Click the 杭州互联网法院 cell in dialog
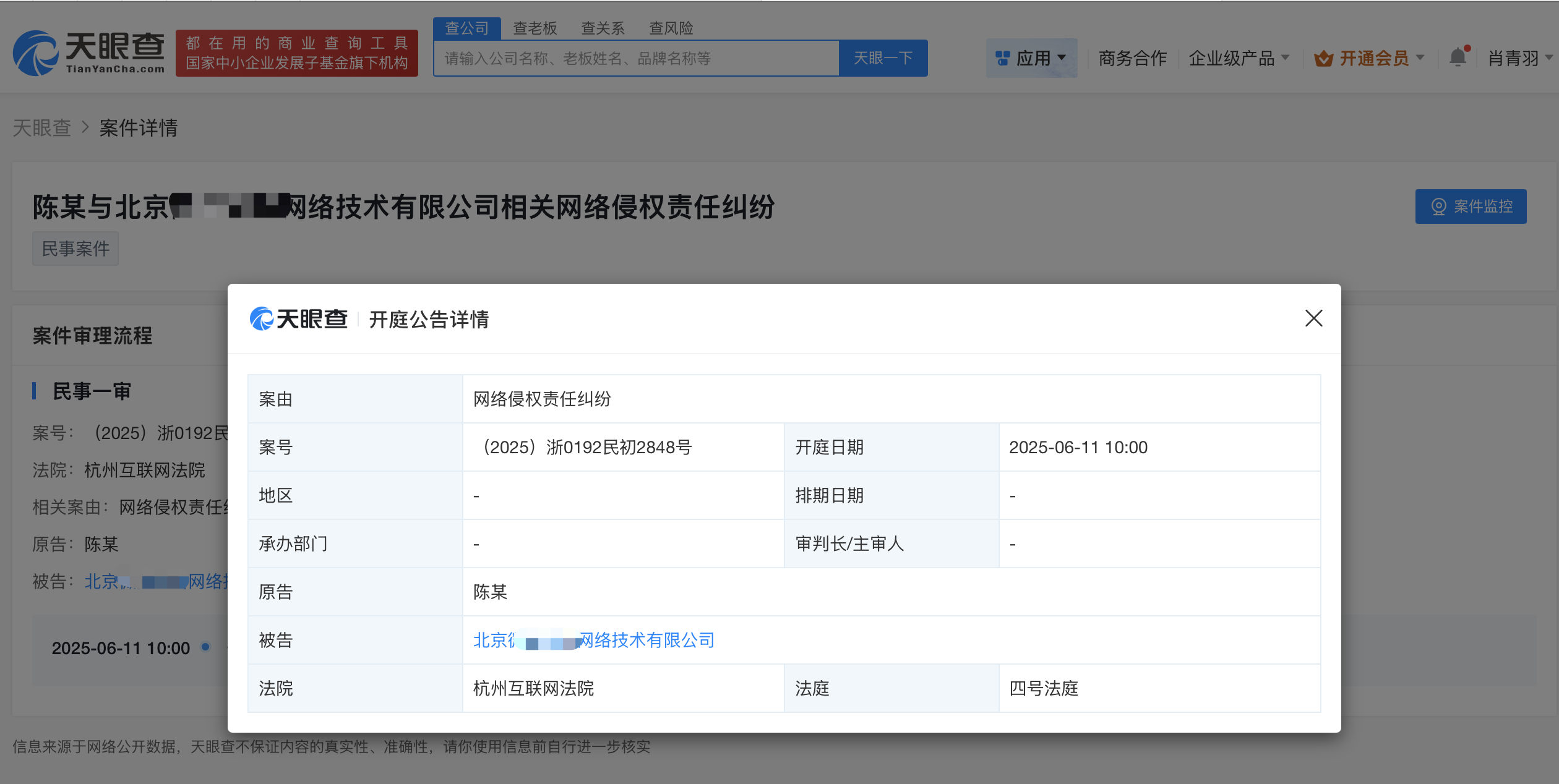This screenshot has height=784, width=1559. coord(623,688)
